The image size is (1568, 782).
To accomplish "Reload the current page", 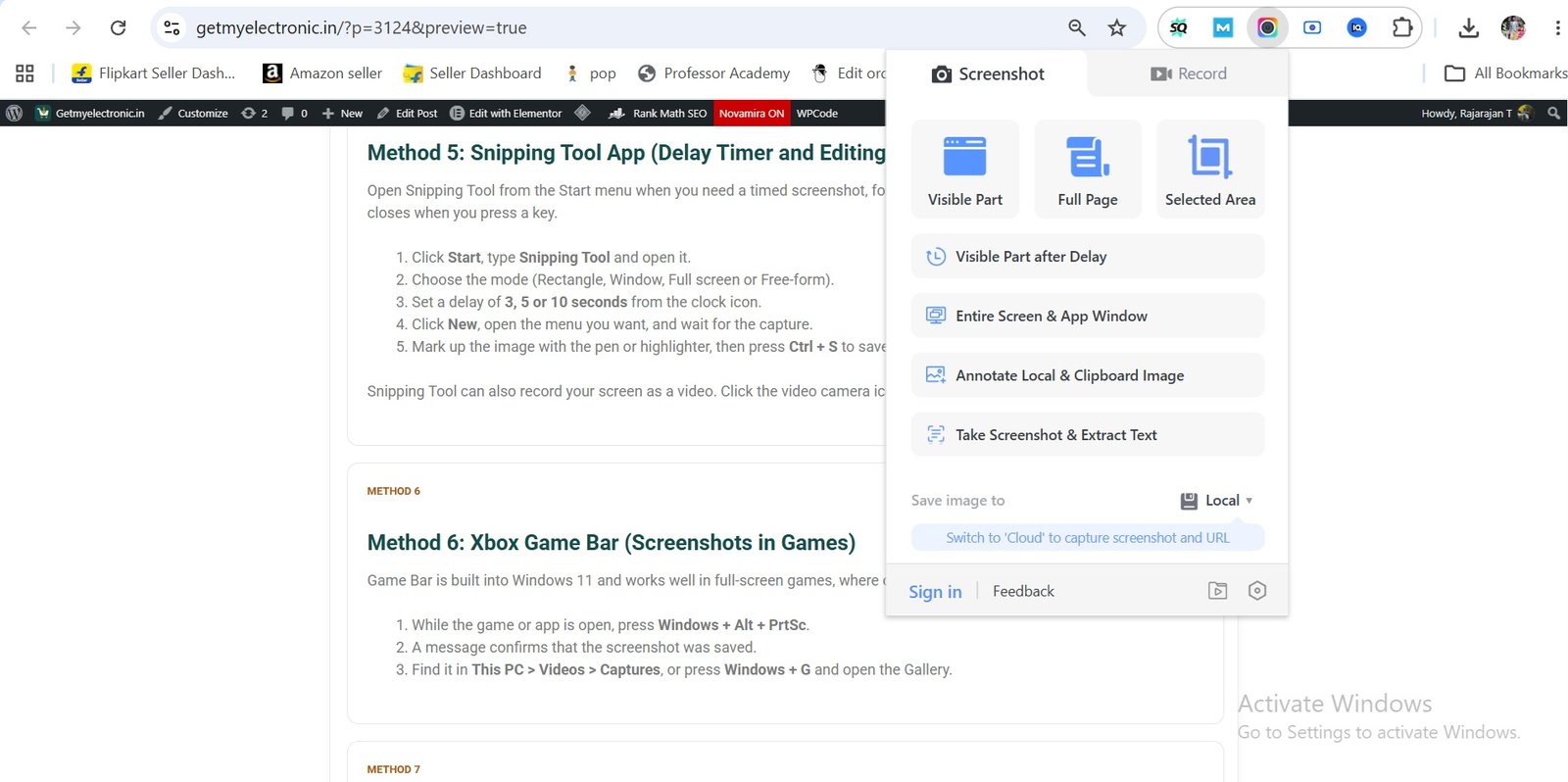I will (x=118, y=27).
